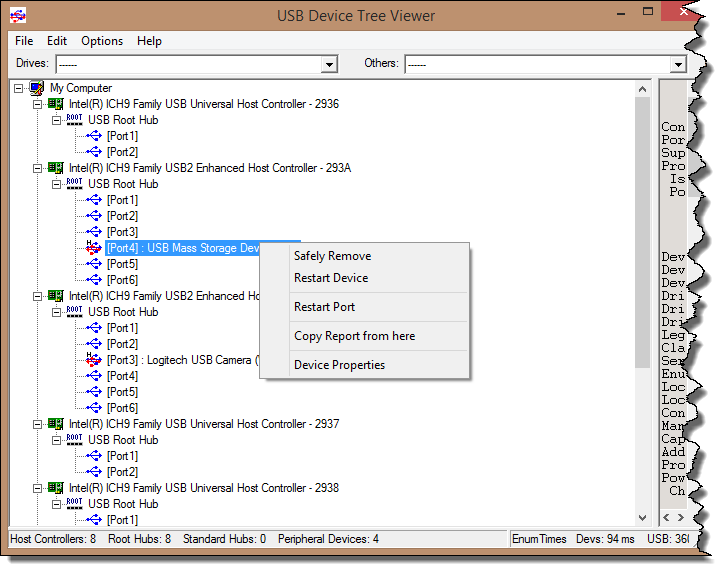The width and height of the screenshot is (728, 571).
Task: Click the USB icon of Port4 below Logitech camera
Action: coord(94,376)
